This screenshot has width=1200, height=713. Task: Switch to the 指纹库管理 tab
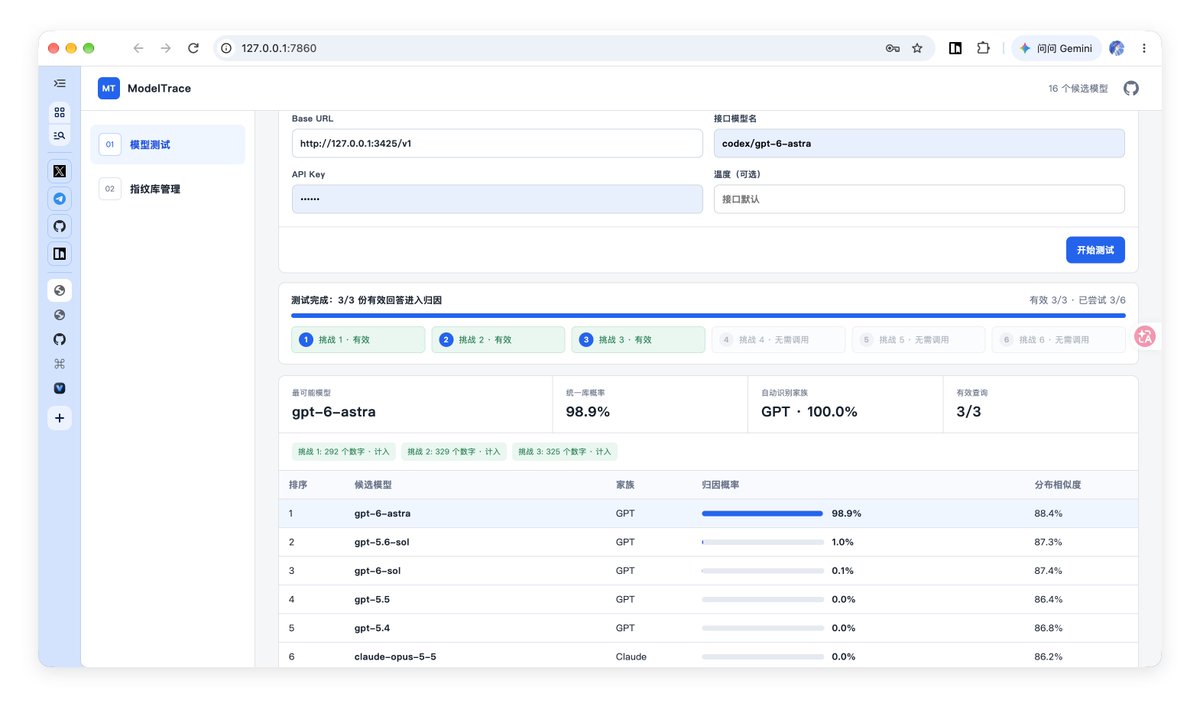click(x=167, y=189)
